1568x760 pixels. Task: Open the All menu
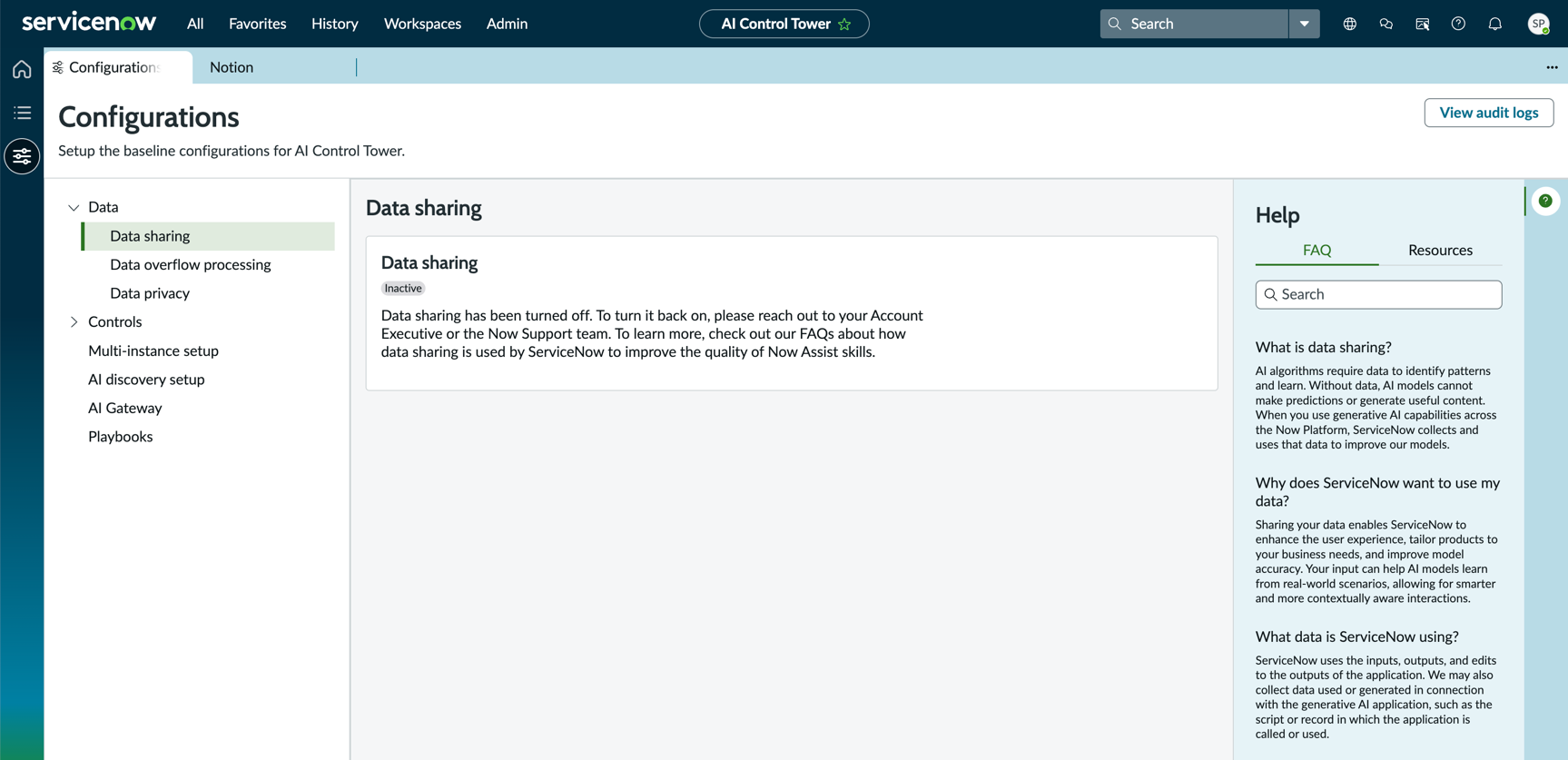click(195, 24)
